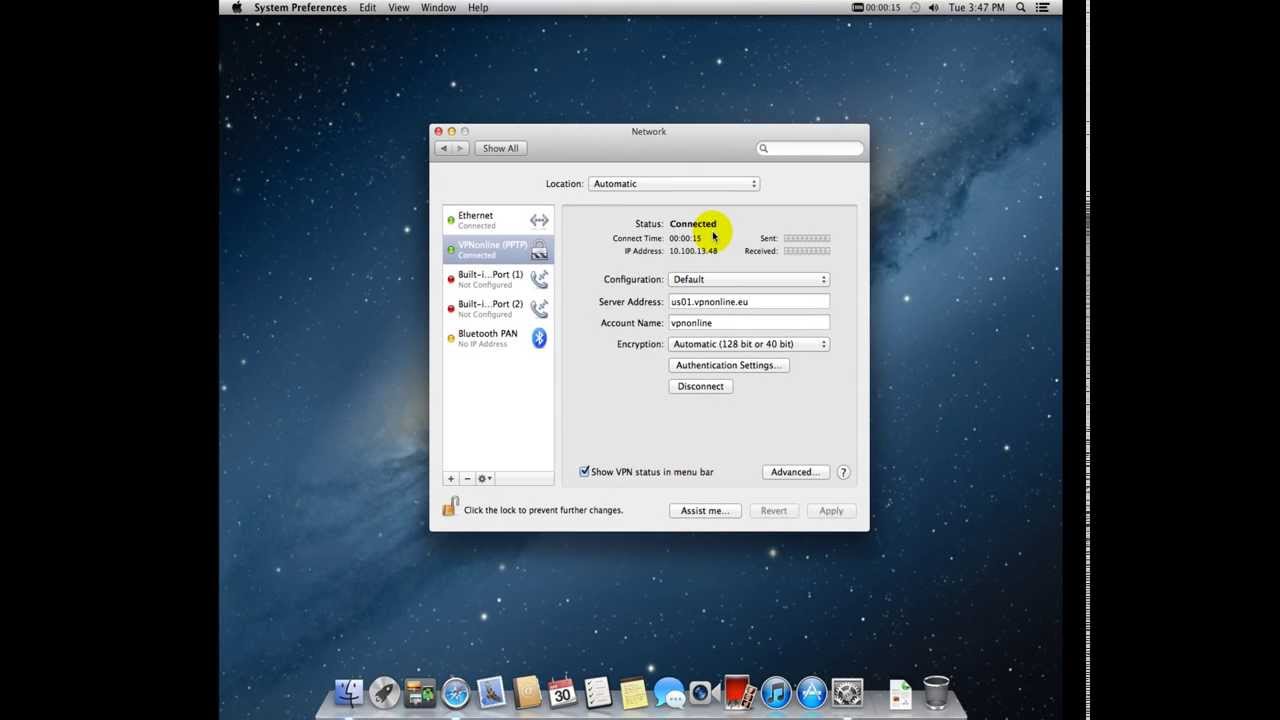Click the Revert button

[x=773, y=511]
